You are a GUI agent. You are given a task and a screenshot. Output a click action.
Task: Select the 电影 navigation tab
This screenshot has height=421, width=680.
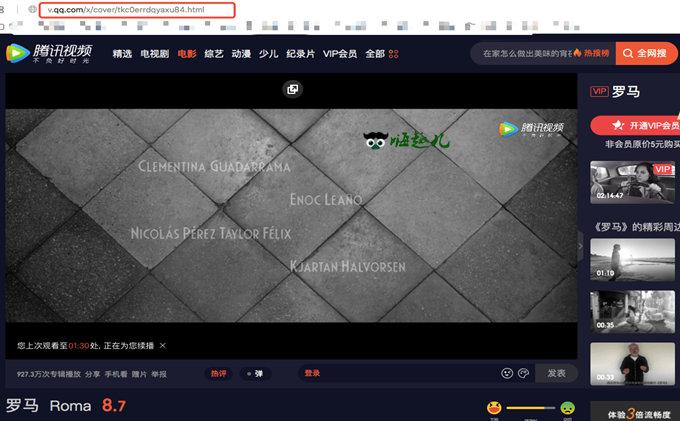[x=187, y=54]
